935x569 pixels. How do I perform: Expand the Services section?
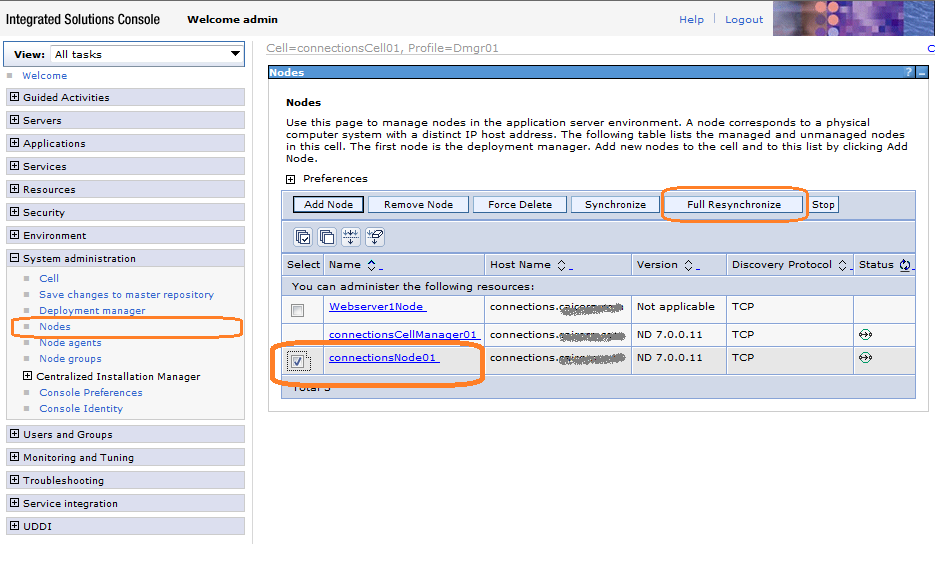14,166
